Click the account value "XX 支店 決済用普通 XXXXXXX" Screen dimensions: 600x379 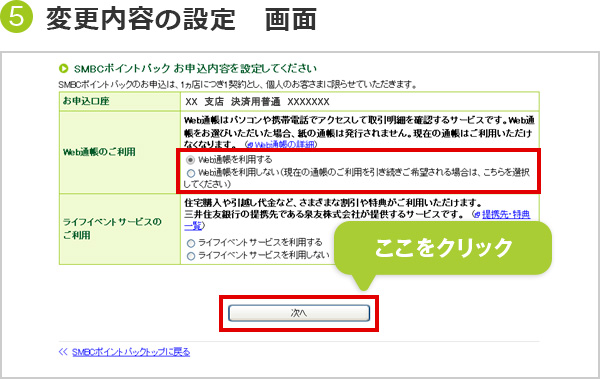257,101
